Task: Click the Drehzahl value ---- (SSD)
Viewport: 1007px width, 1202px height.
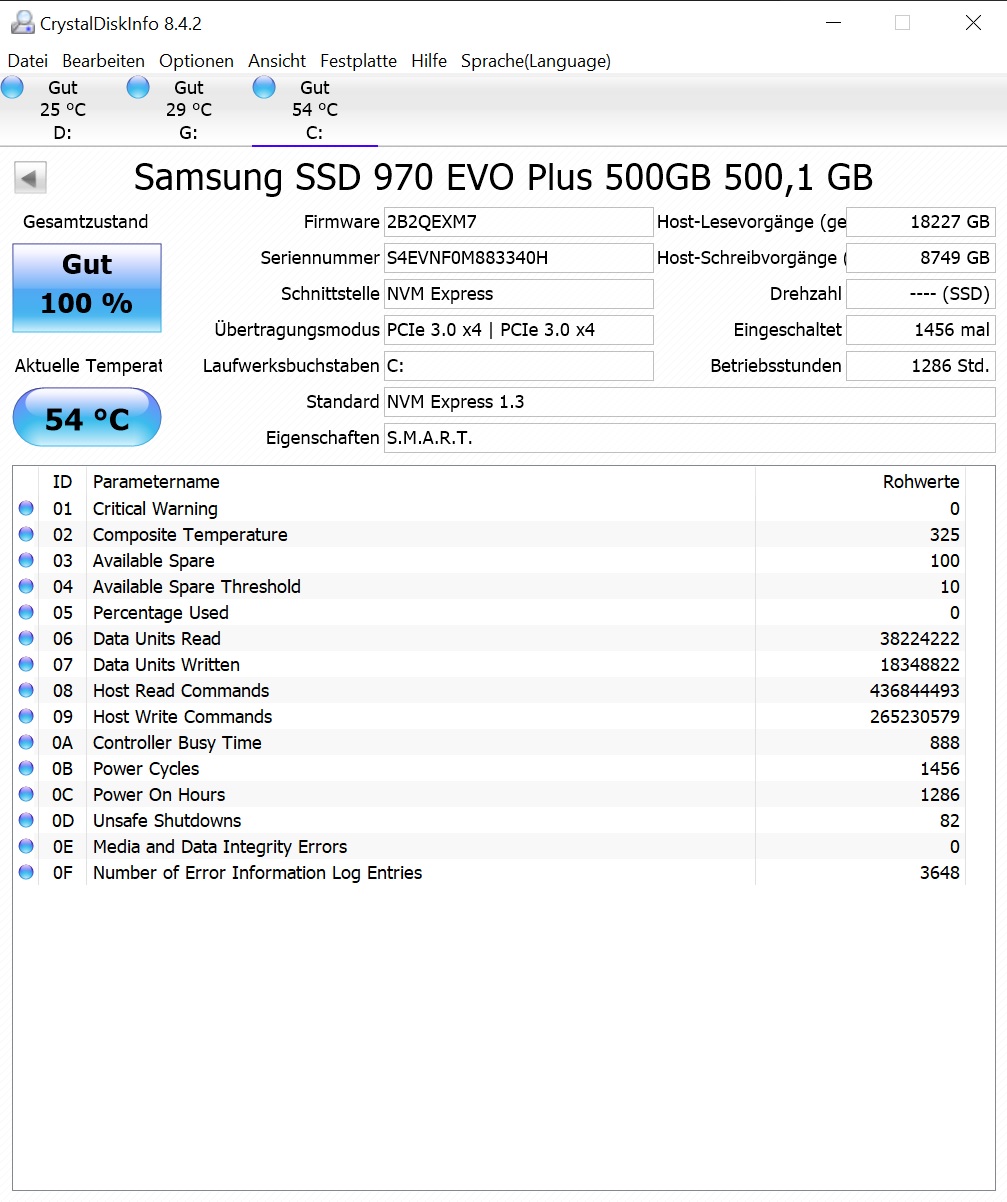Action: [921, 294]
